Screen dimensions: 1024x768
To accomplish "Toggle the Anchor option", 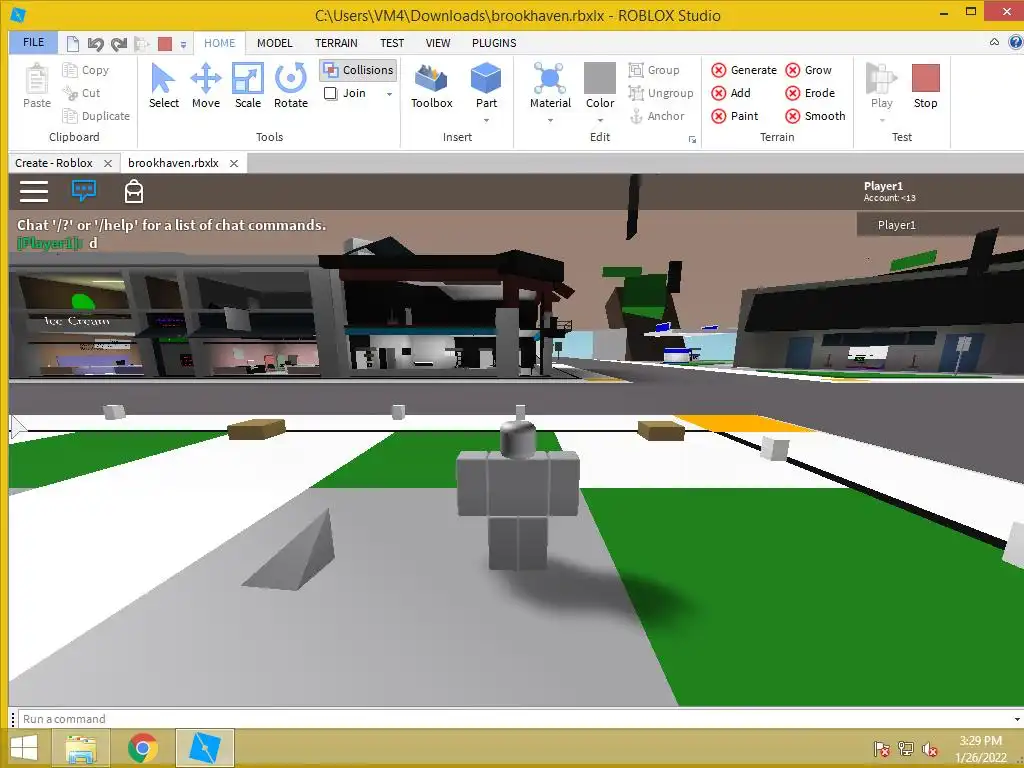I will 657,116.
